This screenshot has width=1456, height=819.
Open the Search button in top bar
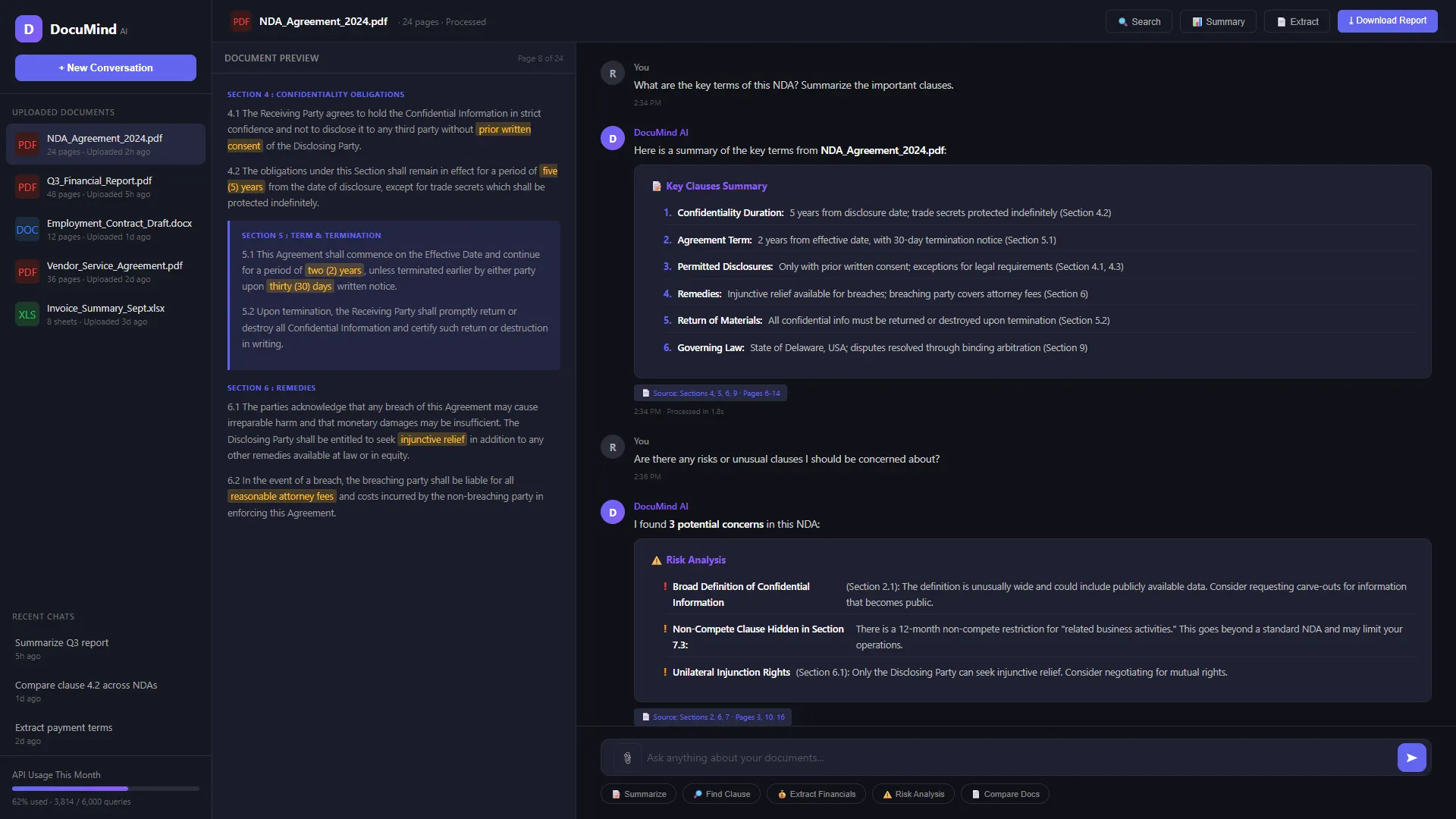1138,21
